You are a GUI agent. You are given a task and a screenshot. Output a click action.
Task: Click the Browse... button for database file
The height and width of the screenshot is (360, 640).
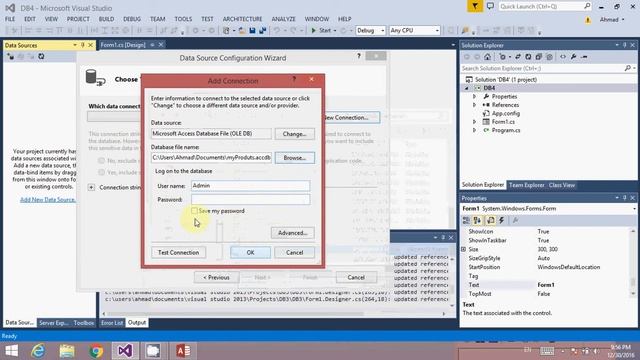click(x=294, y=158)
